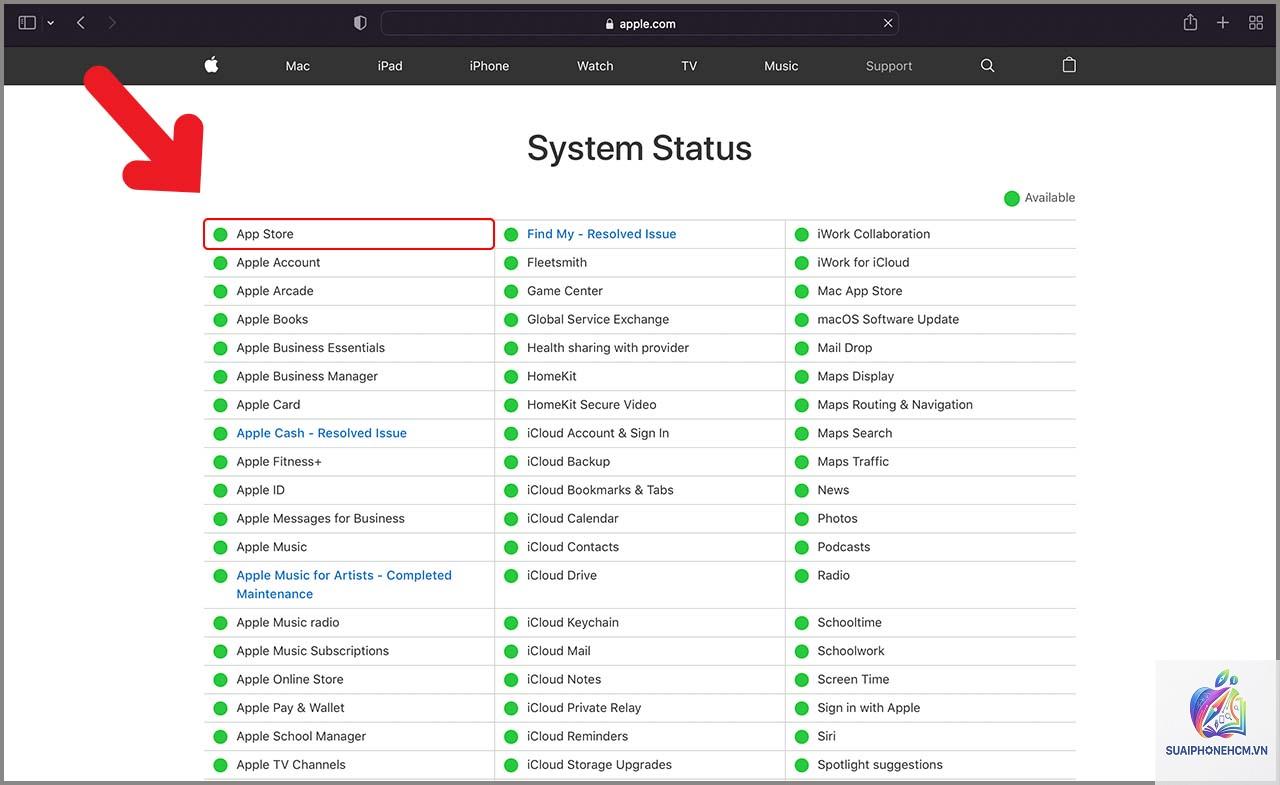Image resolution: width=1280 pixels, height=785 pixels.
Task: Click the iCloud Drive entry
Action: coord(562,575)
